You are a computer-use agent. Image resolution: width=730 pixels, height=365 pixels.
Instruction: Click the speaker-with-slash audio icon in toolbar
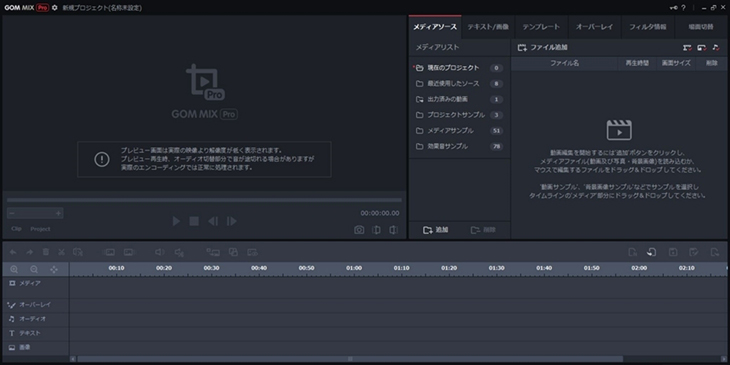[x=179, y=252]
